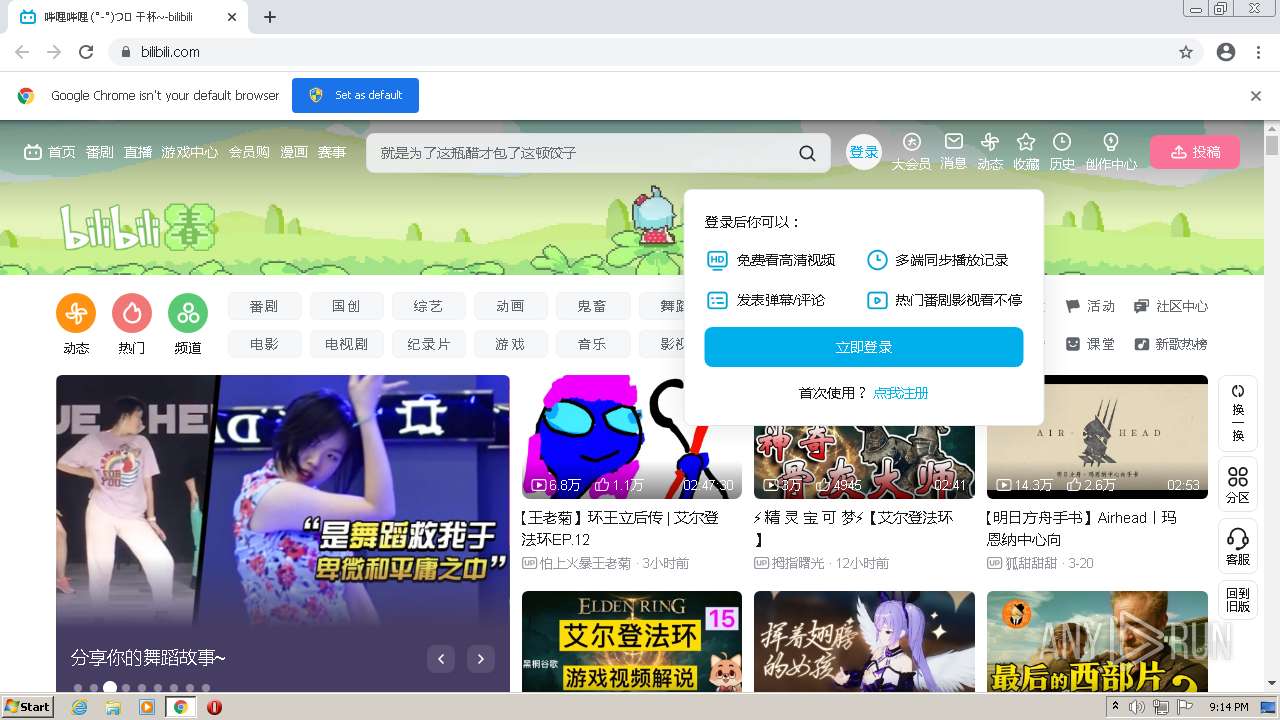
Task: Select the 国创 category tab
Action: [x=346, y=306]
